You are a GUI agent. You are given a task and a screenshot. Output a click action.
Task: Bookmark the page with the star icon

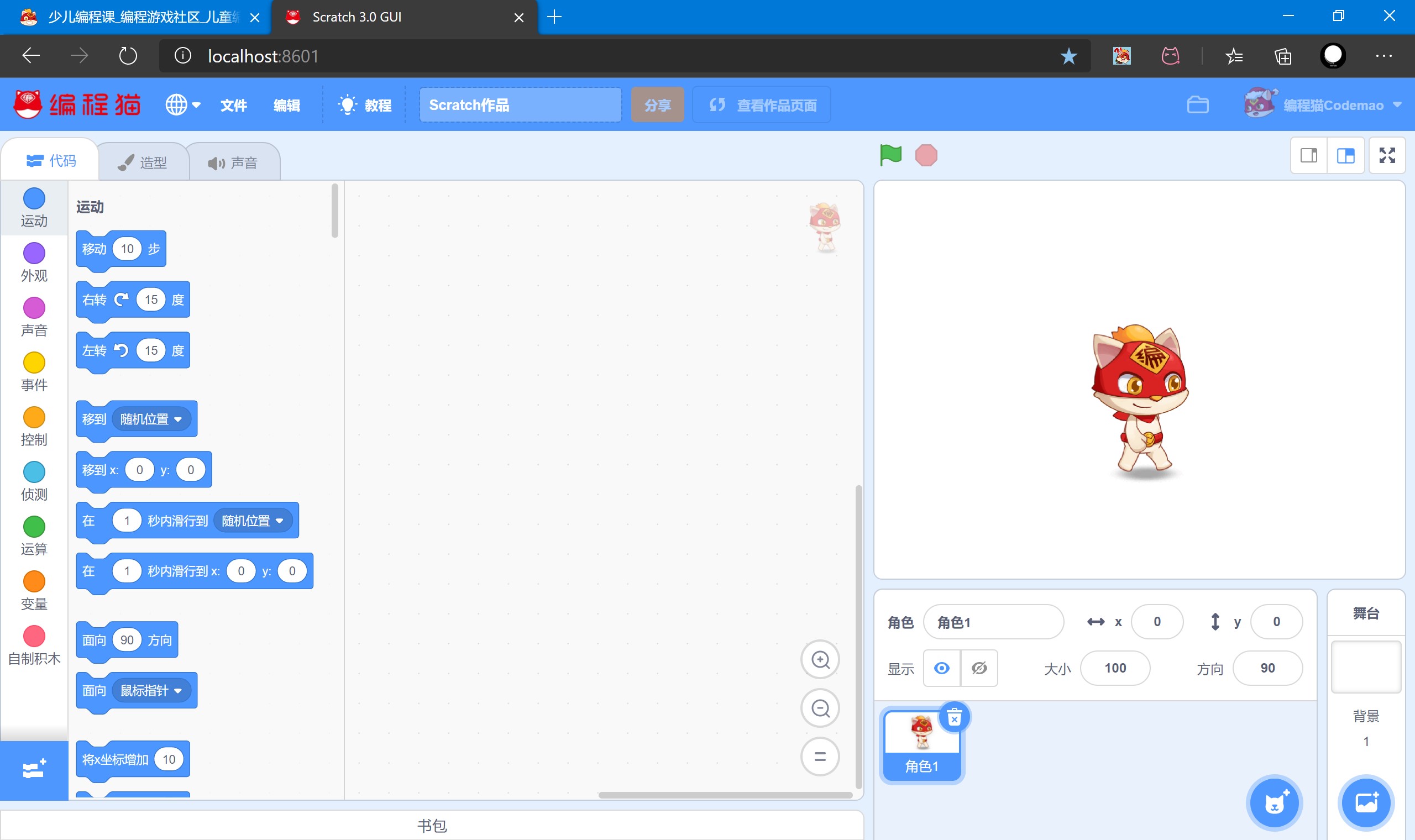[1068, 56]
